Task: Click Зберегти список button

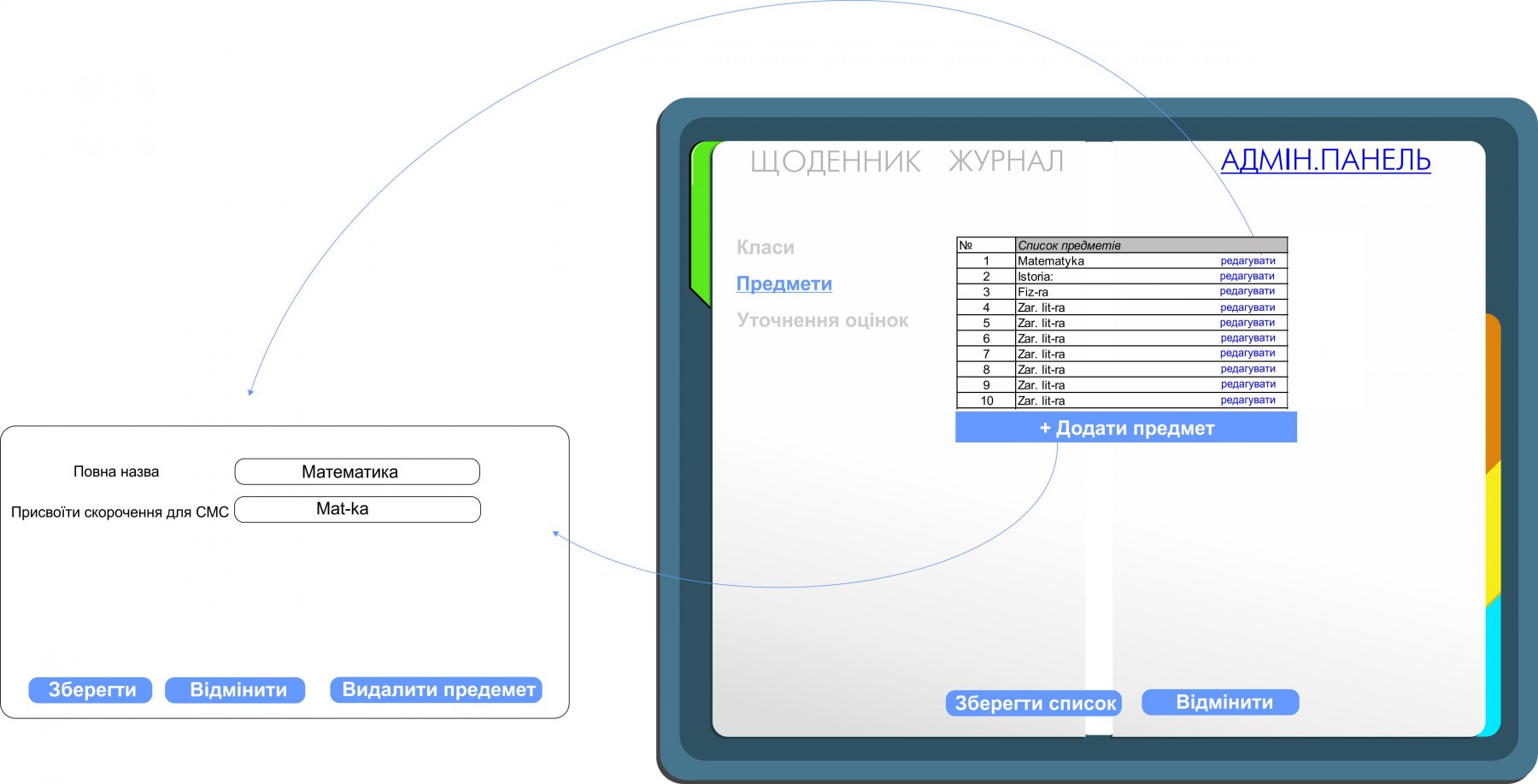Action: click(x=1034, y=703)
